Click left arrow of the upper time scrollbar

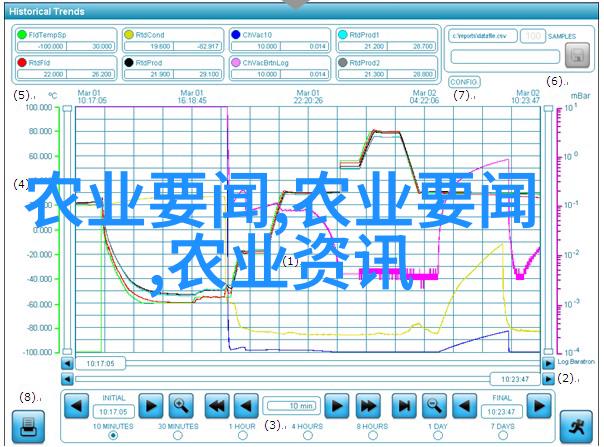(67, 363)
